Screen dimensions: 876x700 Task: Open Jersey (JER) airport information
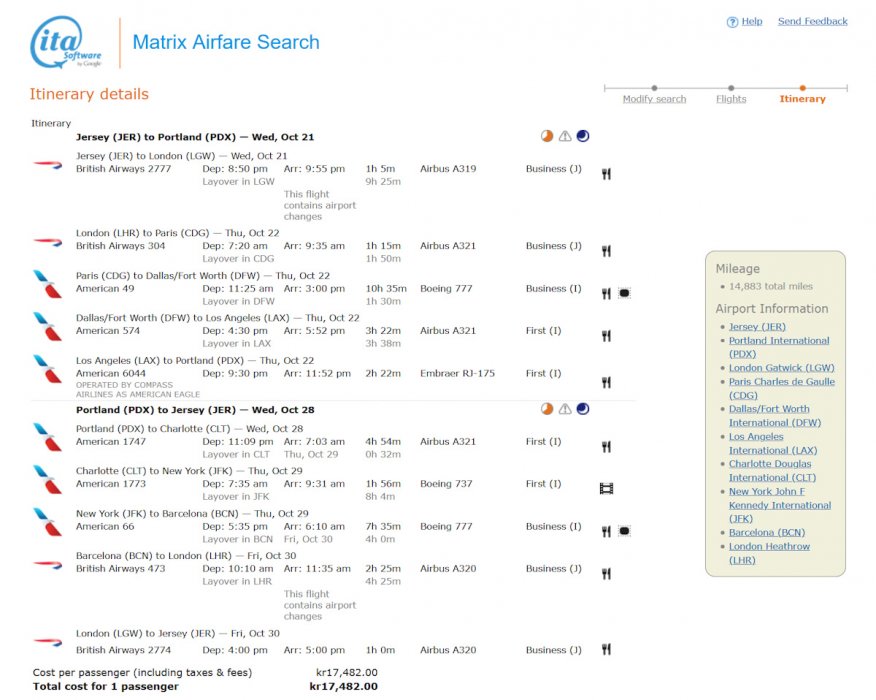tap(757, 327)
